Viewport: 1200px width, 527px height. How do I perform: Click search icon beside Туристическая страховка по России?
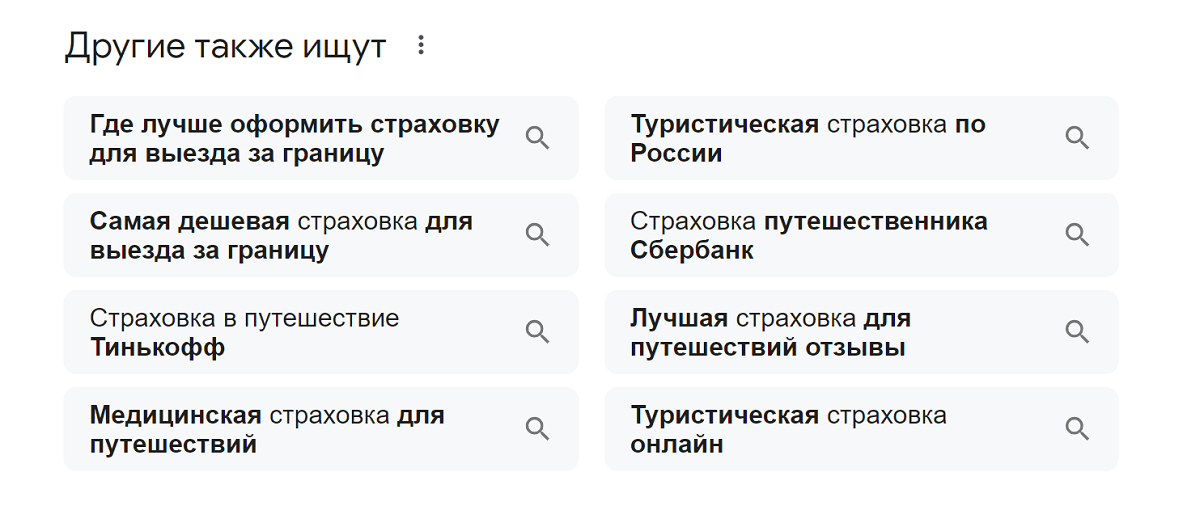point(1077,138)
